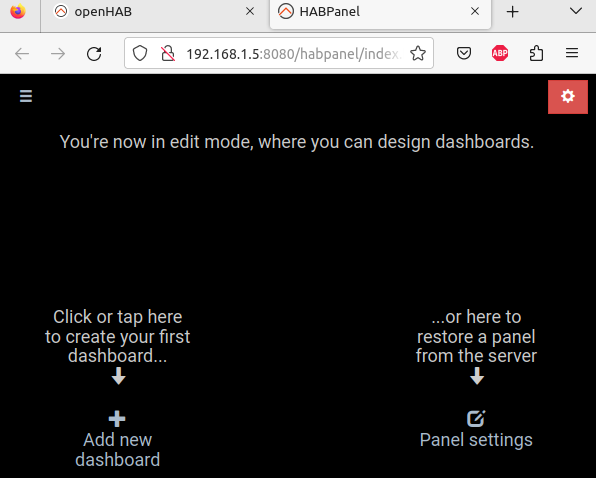Click the Add new dashboard label

point(117,450)
